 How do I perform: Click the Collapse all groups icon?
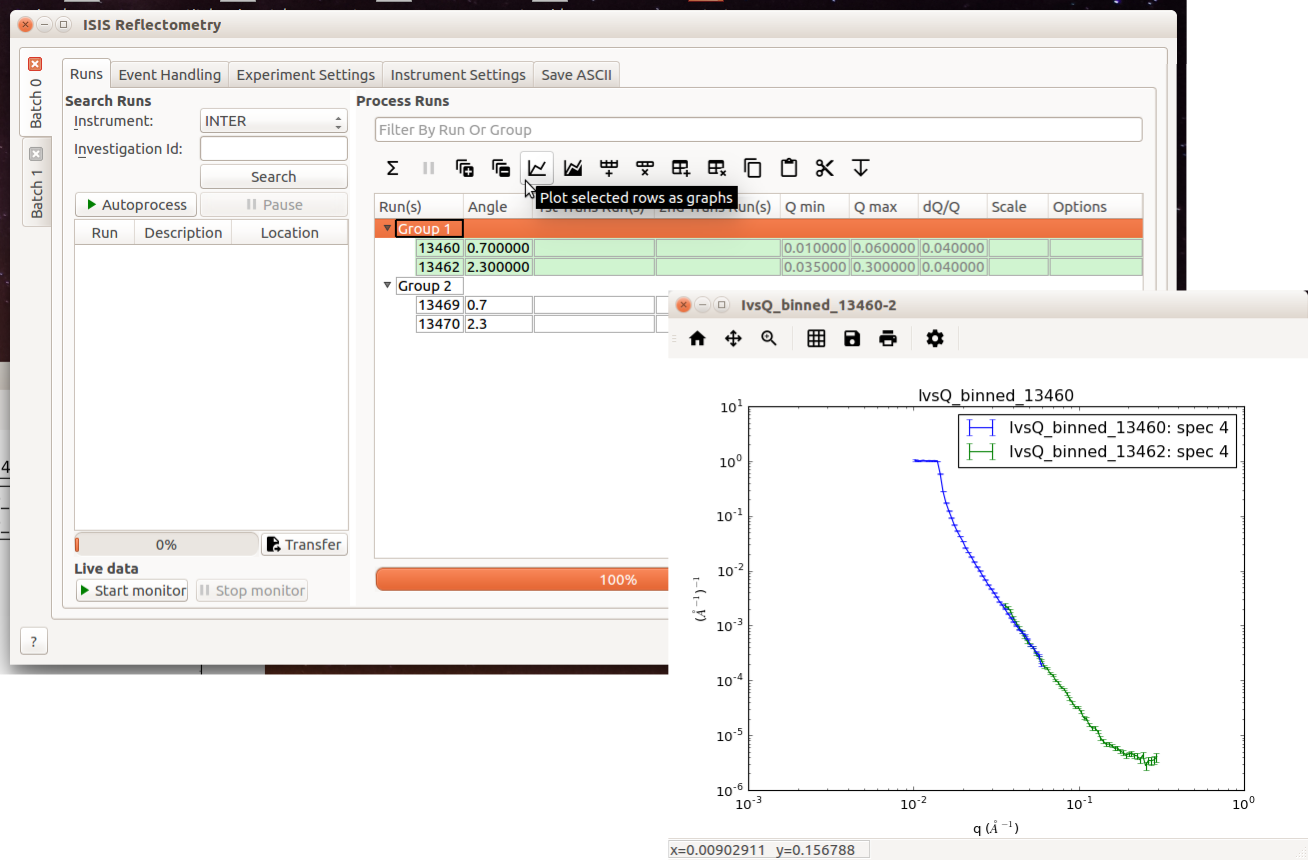click(501, 168)
